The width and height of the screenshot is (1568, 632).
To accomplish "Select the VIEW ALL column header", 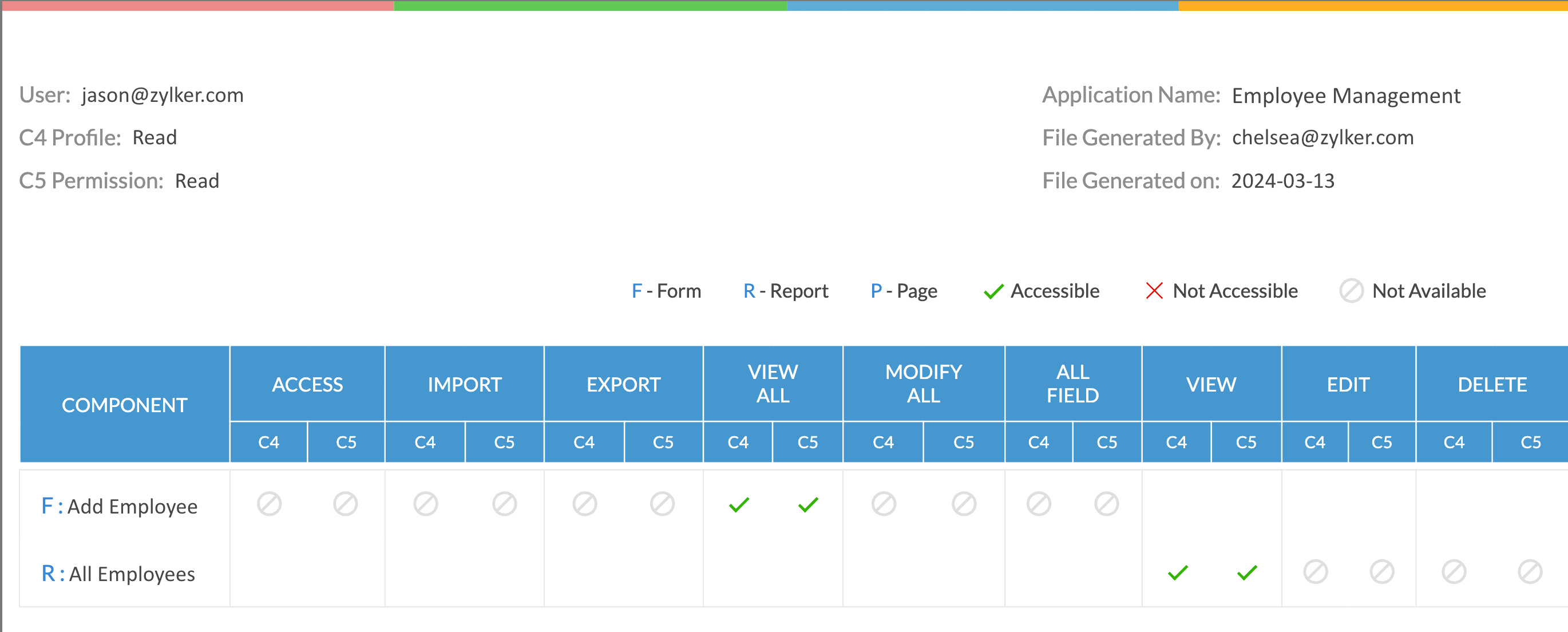I will click(x=773, y=384).
